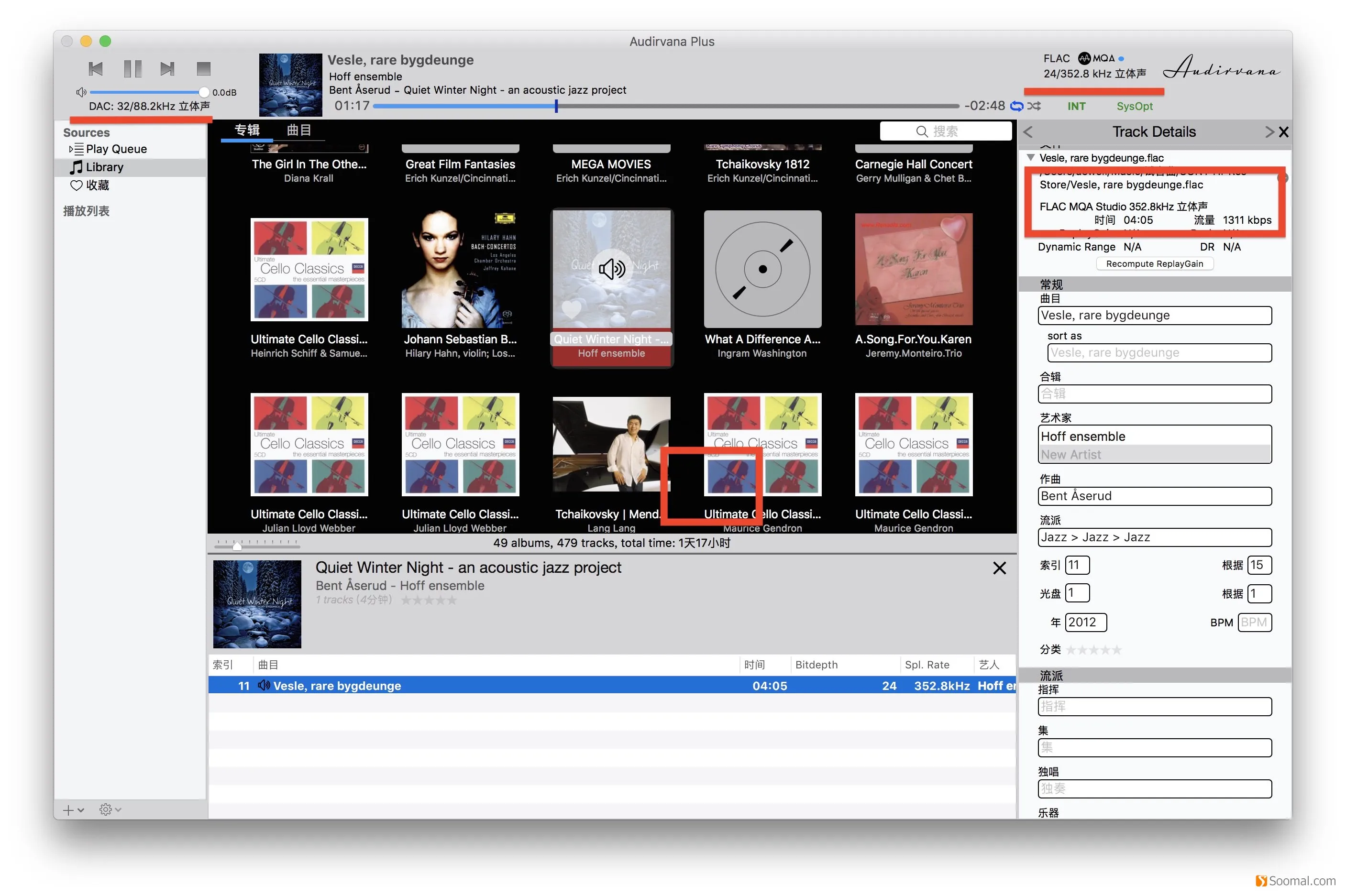Screen dimensions: 1346x896
Task: Edit the year field 2012
Action: click(x=1085, y=622)
